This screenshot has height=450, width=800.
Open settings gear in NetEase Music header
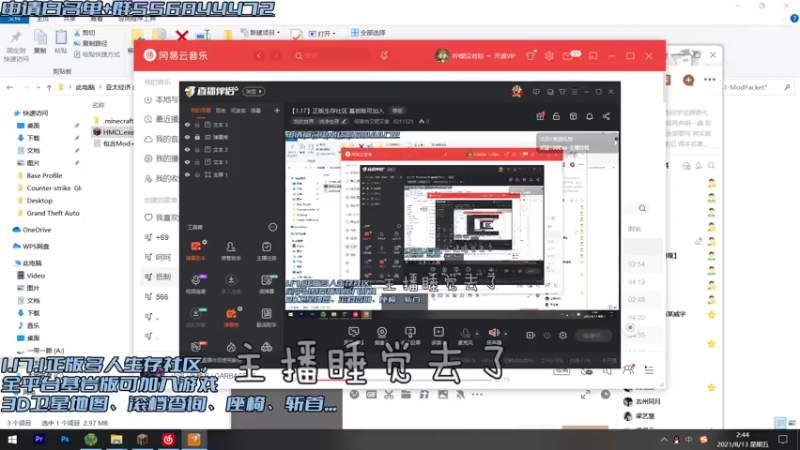[x=549, y=56]
